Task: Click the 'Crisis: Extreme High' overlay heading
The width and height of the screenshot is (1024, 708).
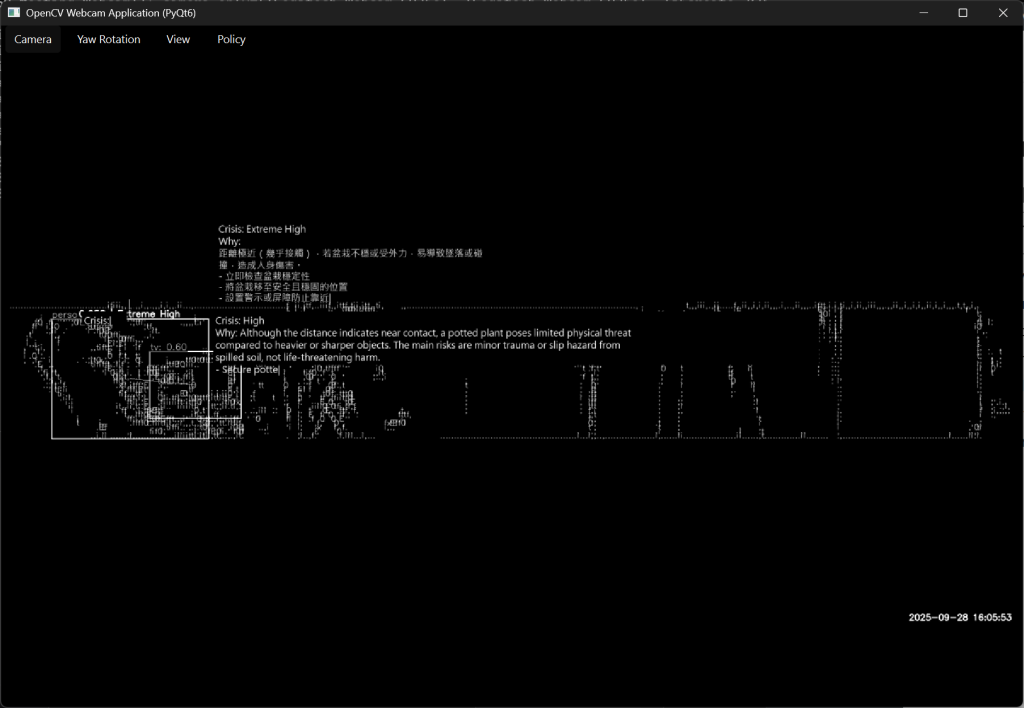Action: (x=262, y=229)
